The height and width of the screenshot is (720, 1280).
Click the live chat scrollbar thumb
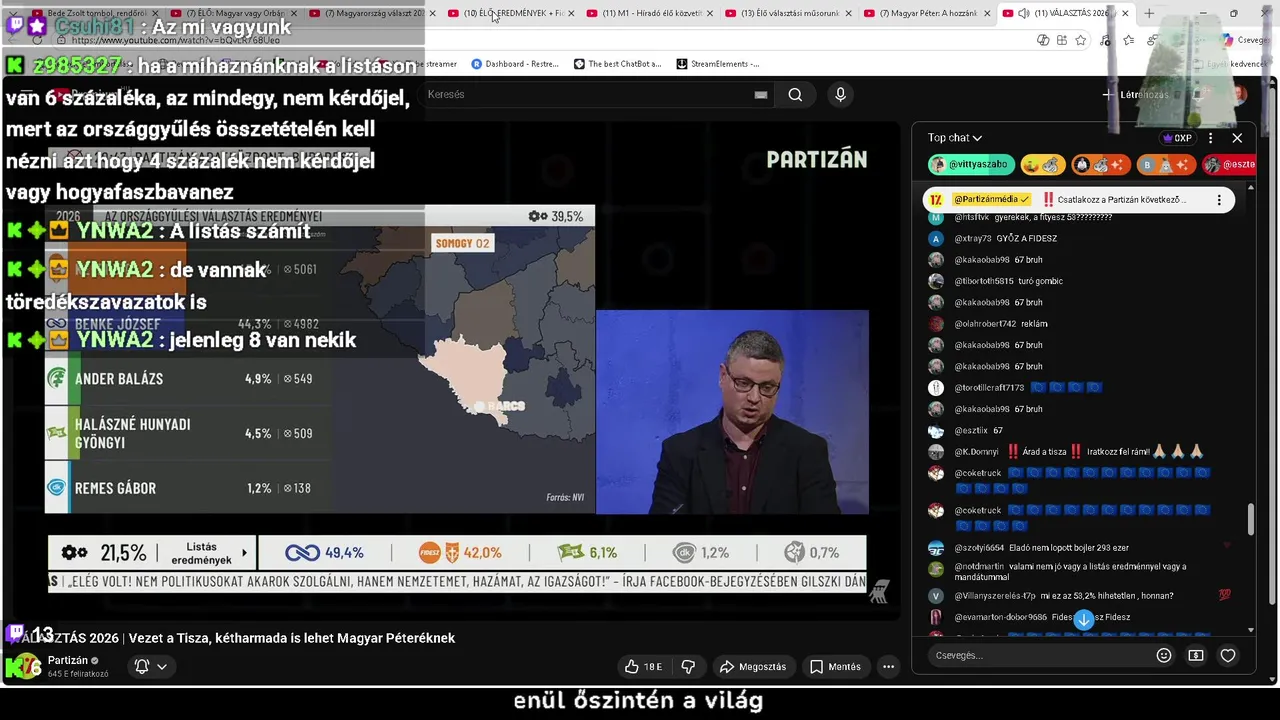1250,520
